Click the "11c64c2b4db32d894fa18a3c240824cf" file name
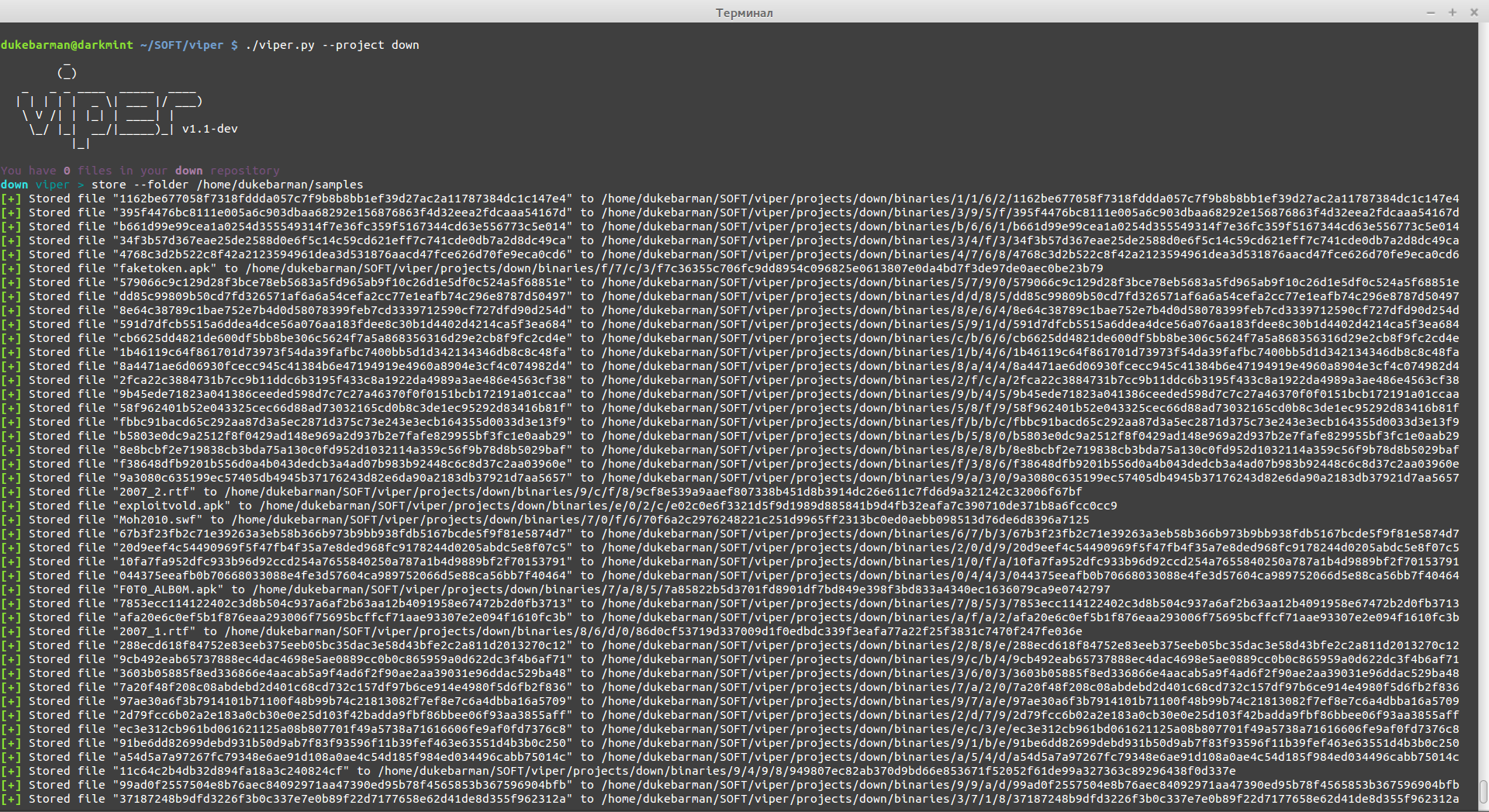Image resolution: width=1489 pixels, height=812 pixels. (231, 771)
